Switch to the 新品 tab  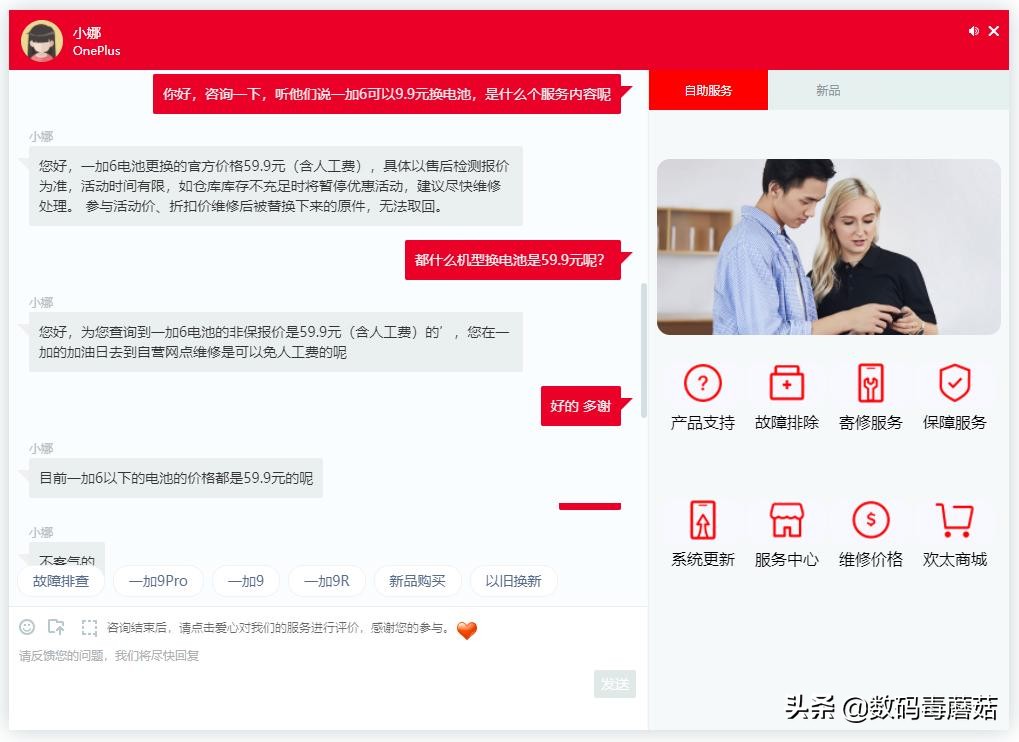(827, 89)
